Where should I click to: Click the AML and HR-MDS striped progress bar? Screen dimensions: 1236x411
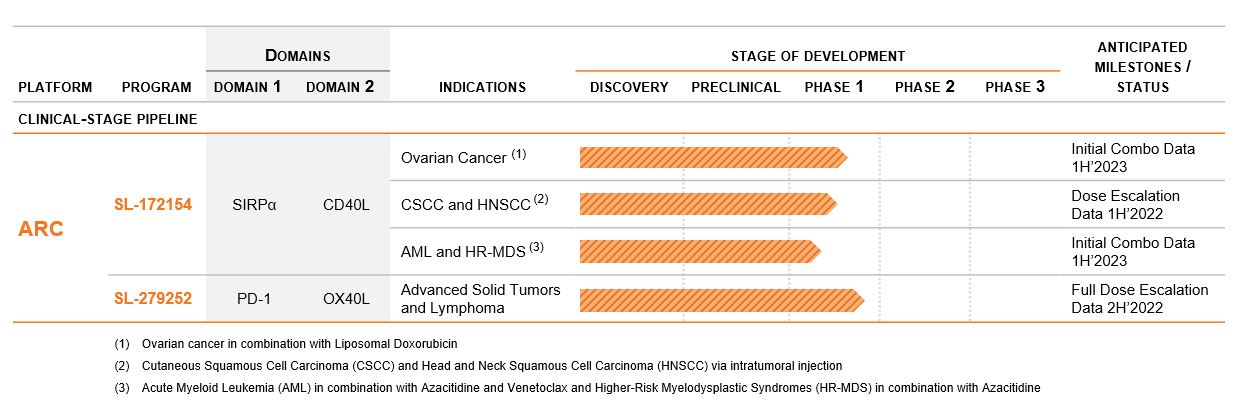point(699,251)
